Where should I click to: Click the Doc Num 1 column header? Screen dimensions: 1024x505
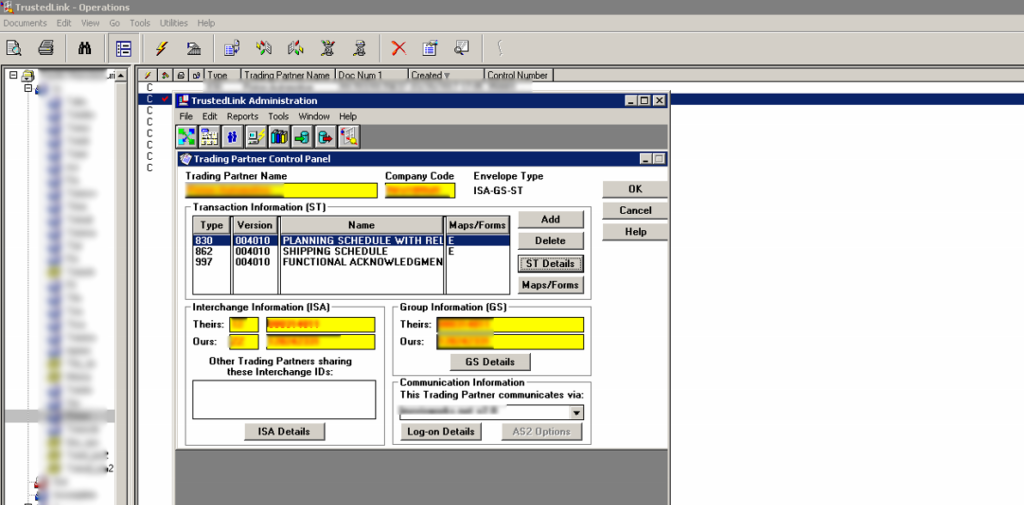coord(372,75)
